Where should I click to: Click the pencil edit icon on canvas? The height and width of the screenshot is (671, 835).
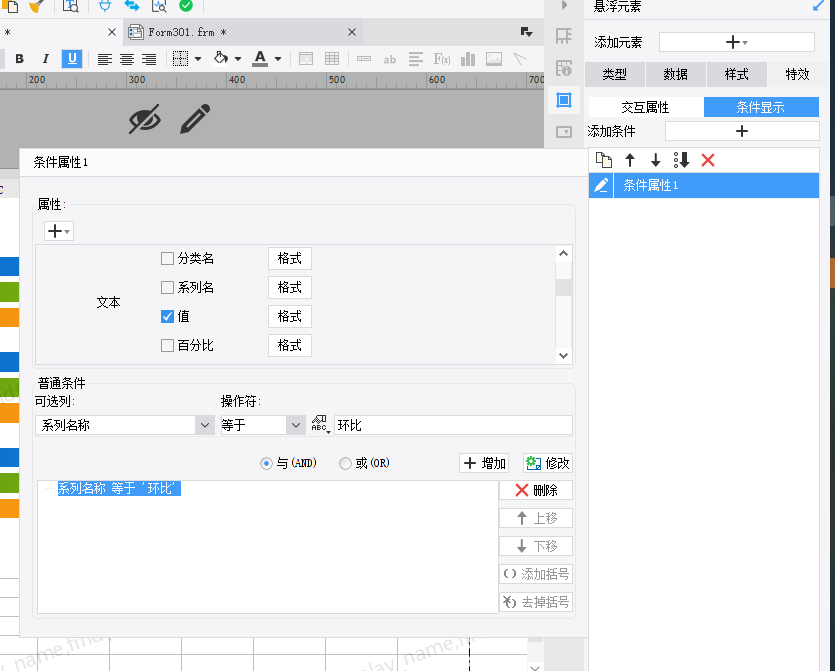(195, 118)
